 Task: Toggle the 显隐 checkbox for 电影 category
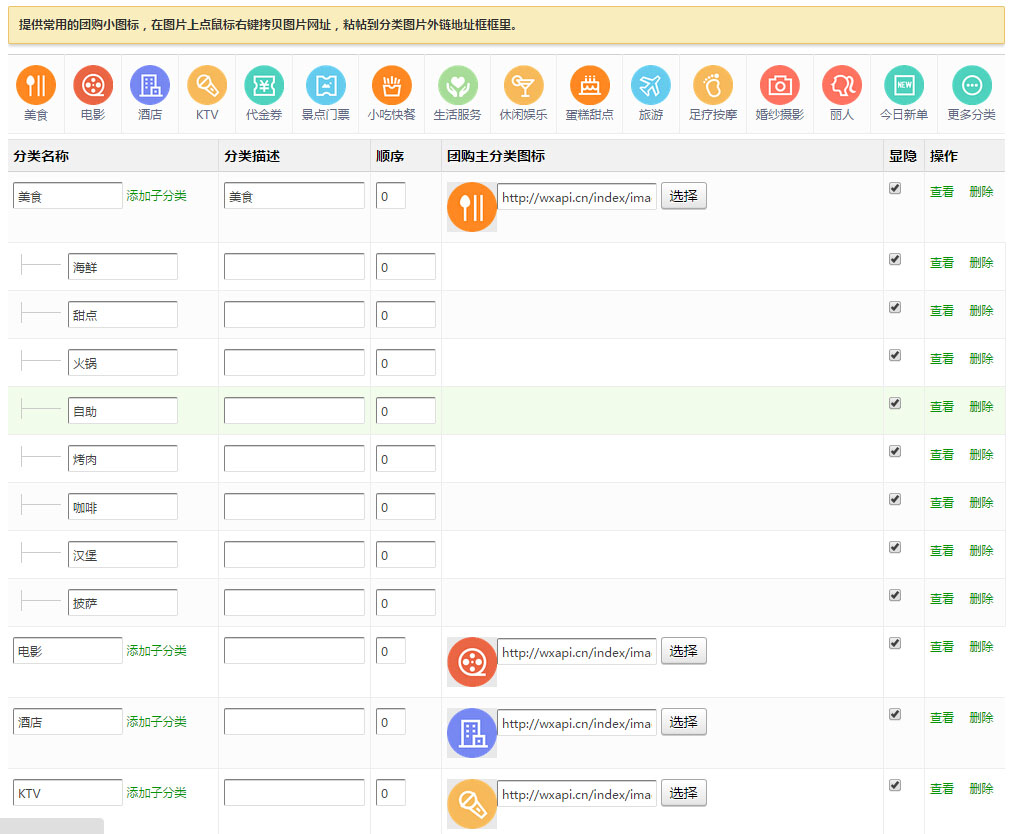click(x=895, y=643)
